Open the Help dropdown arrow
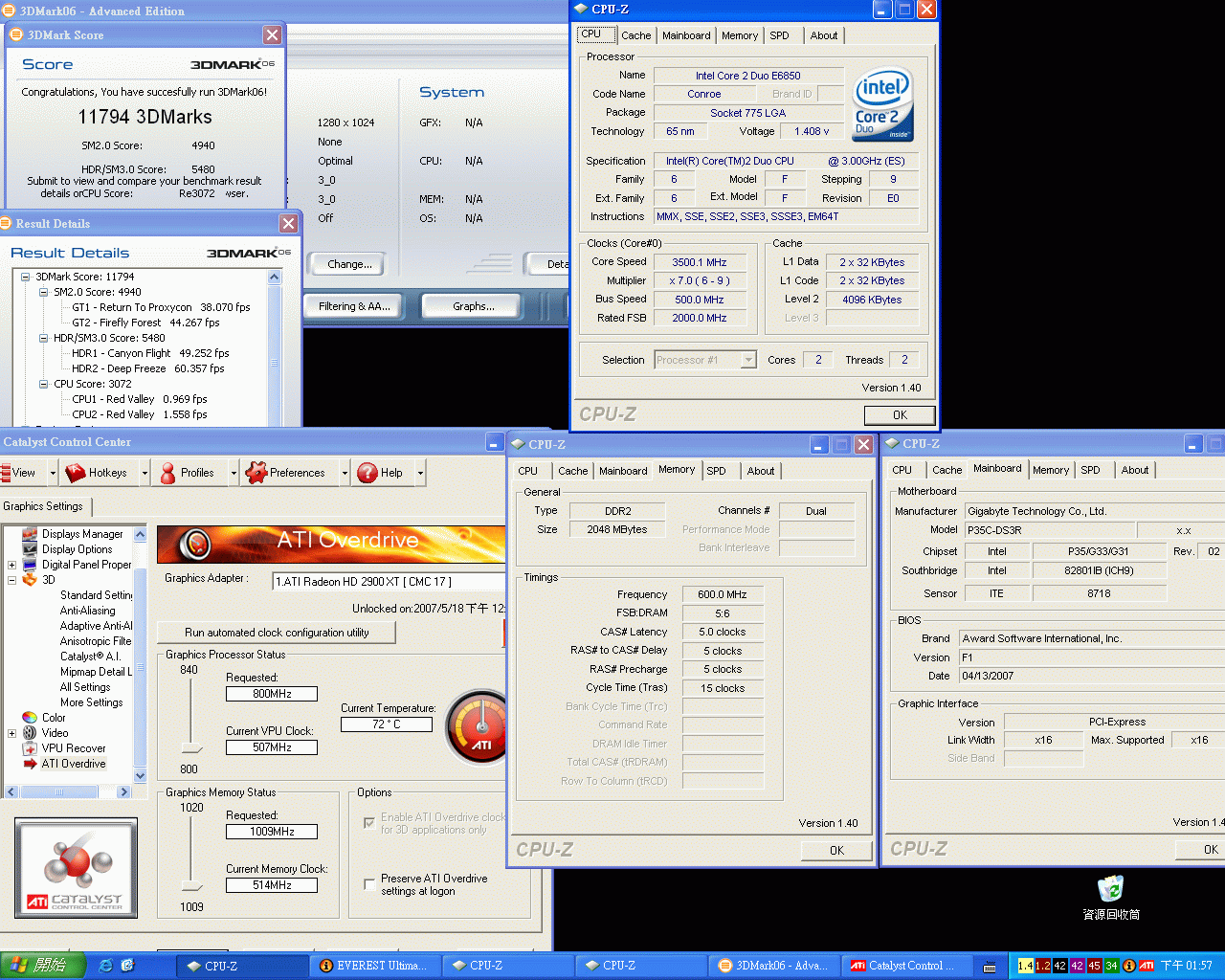This screenshot has width=1225, height=980. coord(419,473)
